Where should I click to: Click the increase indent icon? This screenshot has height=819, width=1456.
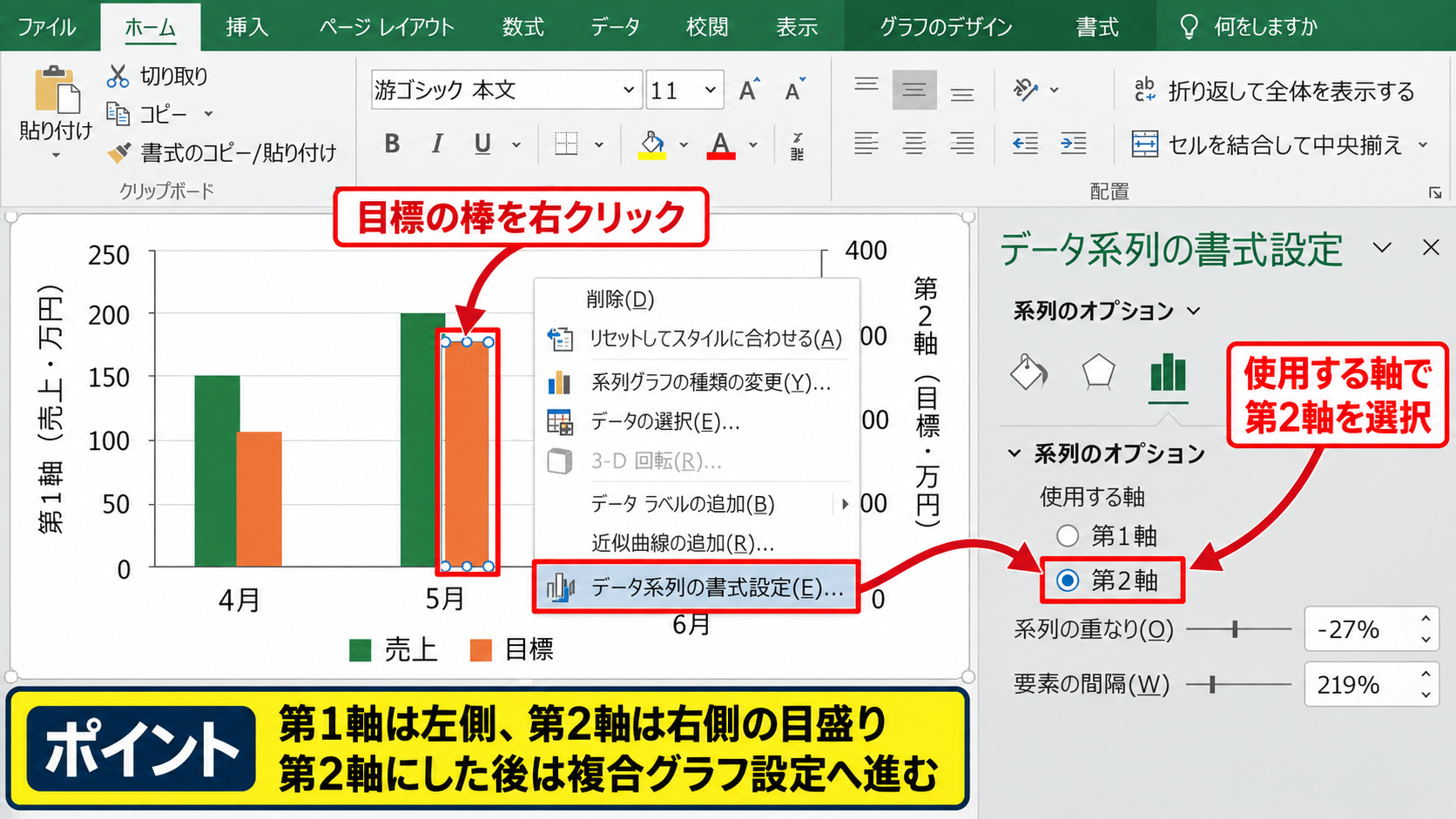(x=1073, y=144)
